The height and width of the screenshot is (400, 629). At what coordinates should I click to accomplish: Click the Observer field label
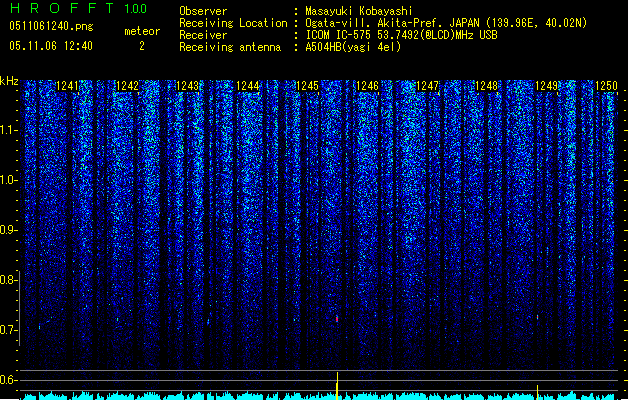203,11
